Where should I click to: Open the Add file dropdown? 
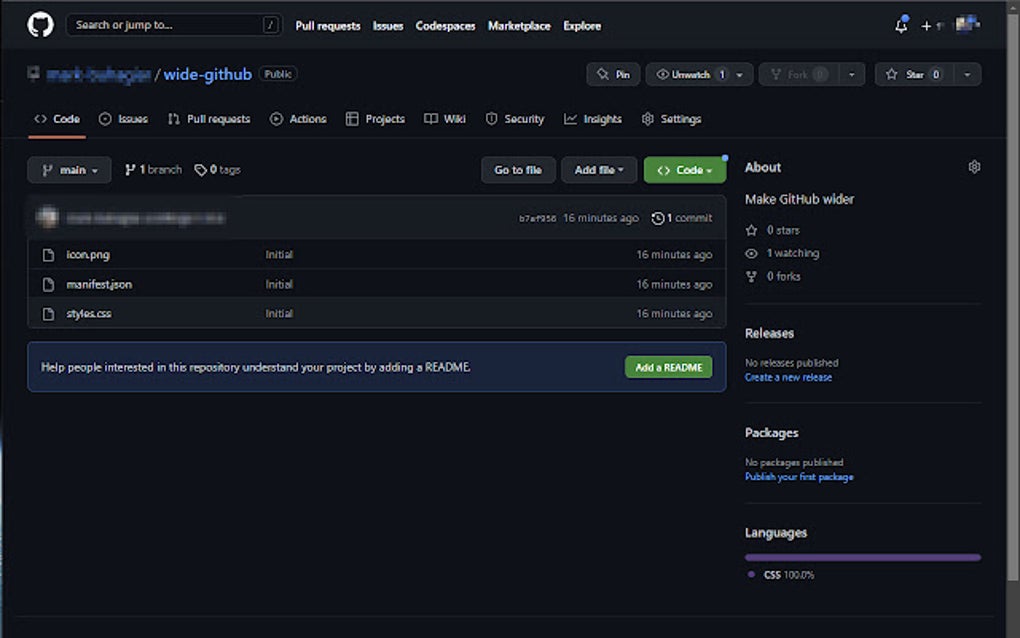pyautogui.click(x=598, y=169)
